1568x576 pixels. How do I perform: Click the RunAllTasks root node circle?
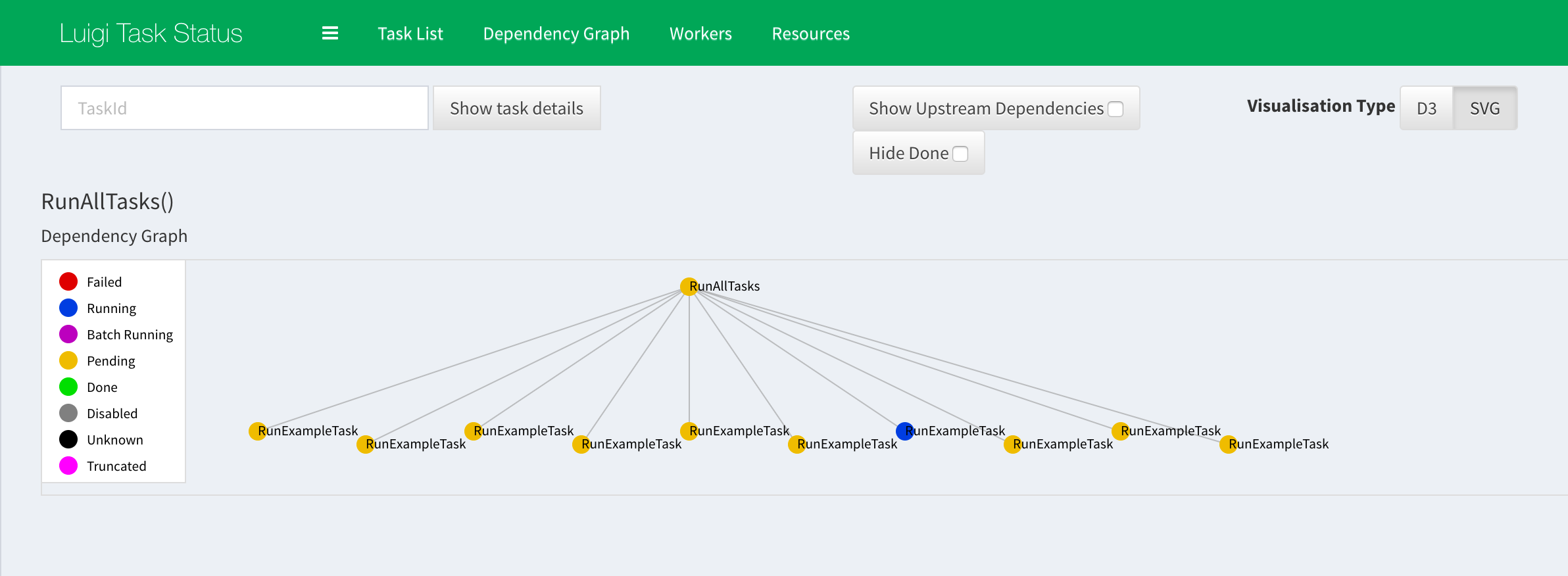coord(689,286)
